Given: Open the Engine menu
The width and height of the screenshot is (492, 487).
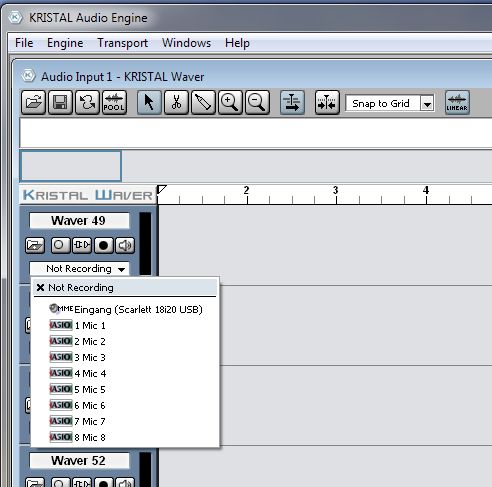Looking at the screenshot, I should (x=65, y=43).
